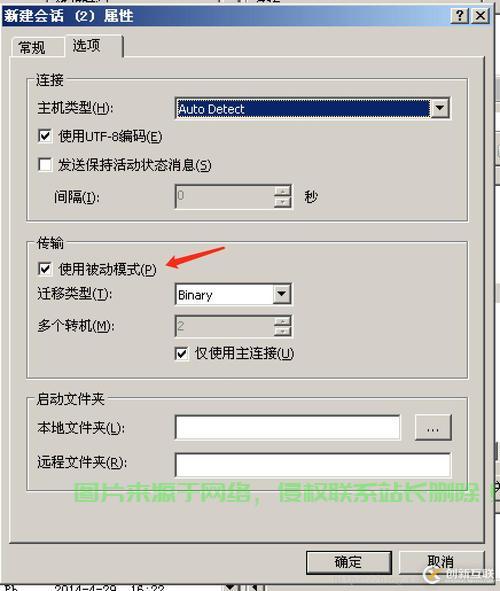The height and width of the screenshot is (591, 500).
Task: Browse local folder with ellipsis button
Action: 433,427
